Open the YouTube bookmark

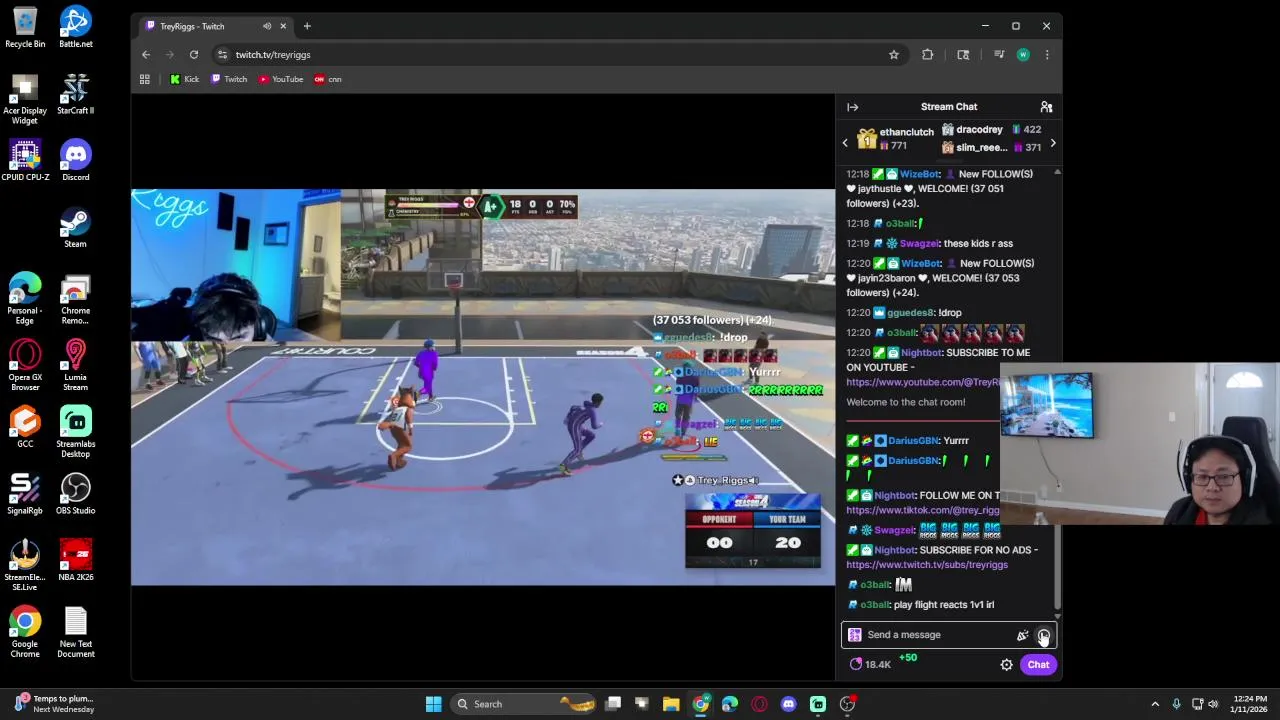281,79
